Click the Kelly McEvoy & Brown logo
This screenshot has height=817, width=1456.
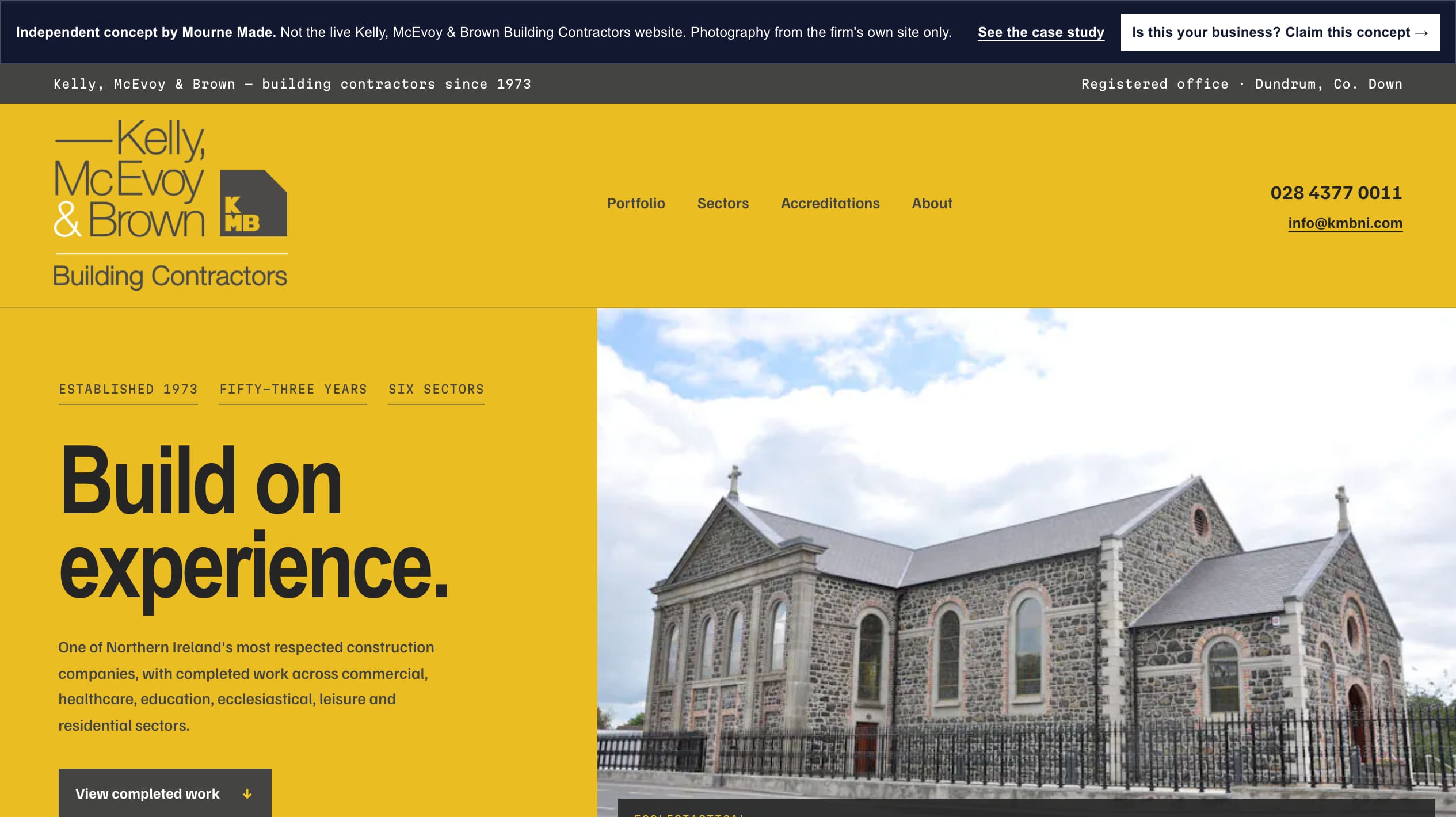click(x=170, y=204)
